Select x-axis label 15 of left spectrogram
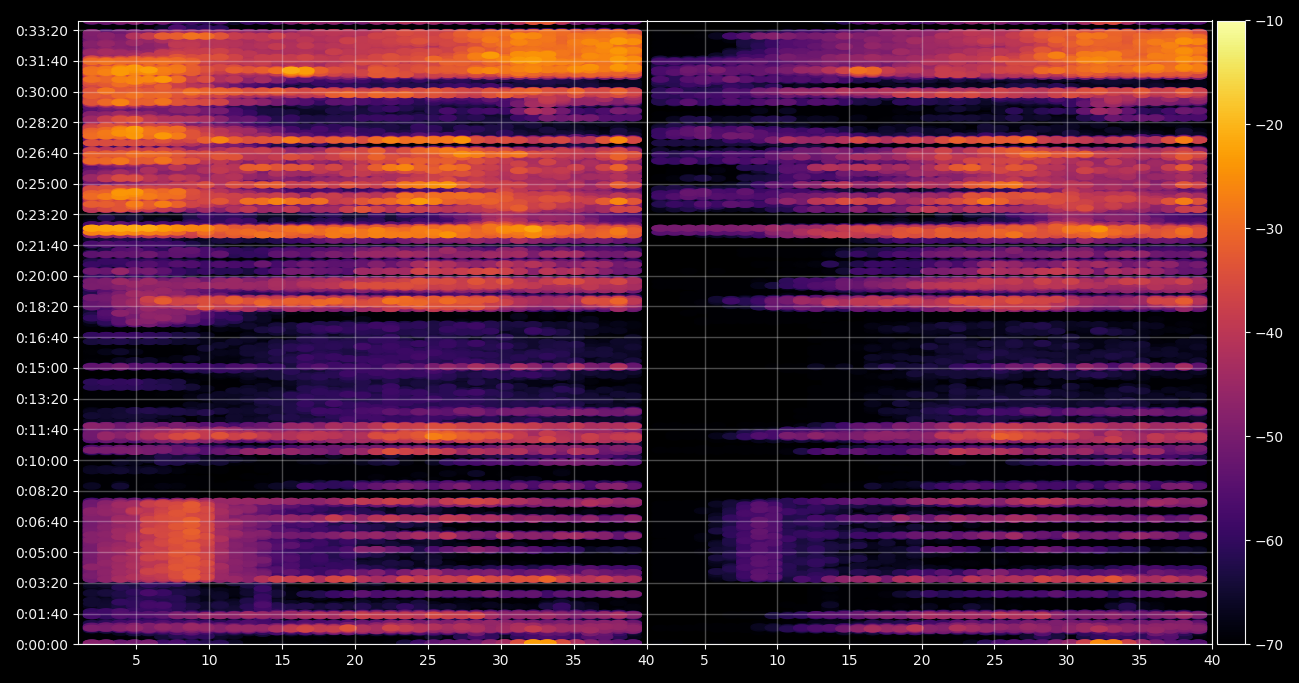Viewport: 1299px width, 683px height. click(x=282, y=661)
